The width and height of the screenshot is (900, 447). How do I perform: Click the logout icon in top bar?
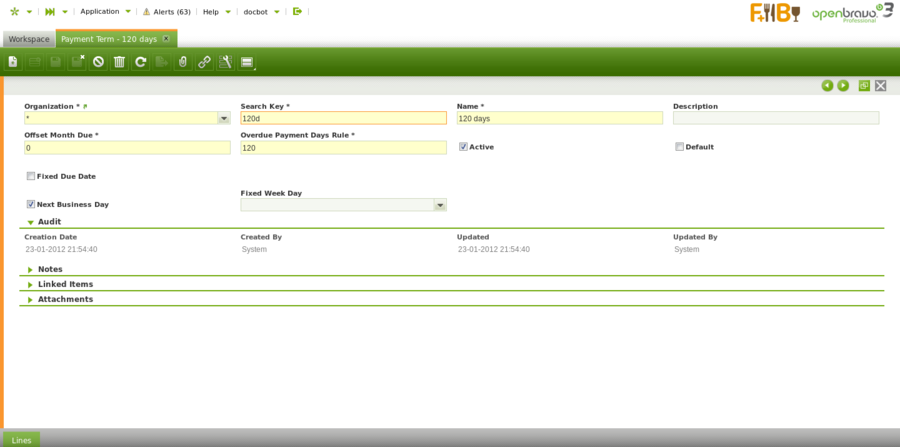click(297, 11)
